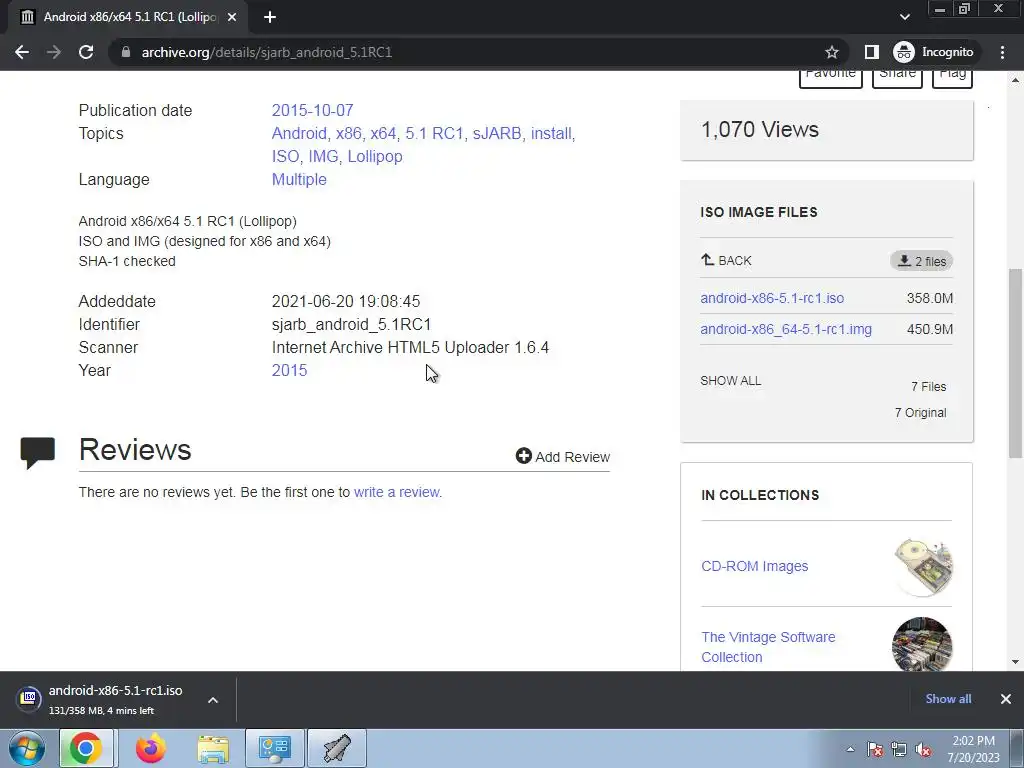Open the 7 Original files listing
Screen dimensions: 1024x768
click(x=920, y=413)
